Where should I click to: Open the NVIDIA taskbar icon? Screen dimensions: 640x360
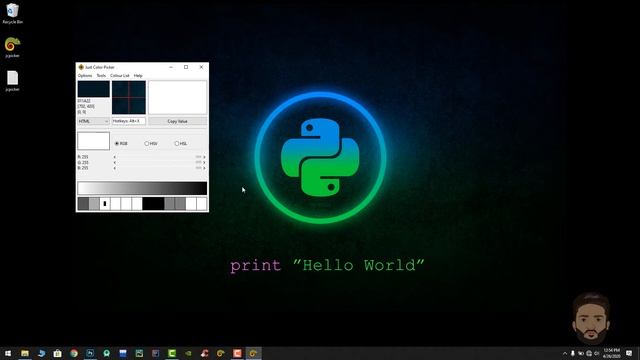188,353
